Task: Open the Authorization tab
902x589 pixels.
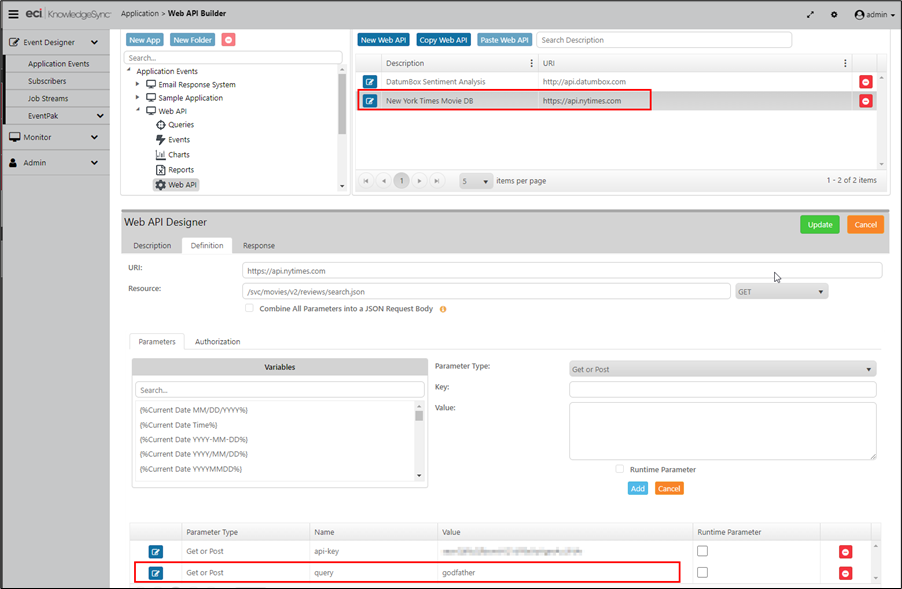Action: (217, 342)
